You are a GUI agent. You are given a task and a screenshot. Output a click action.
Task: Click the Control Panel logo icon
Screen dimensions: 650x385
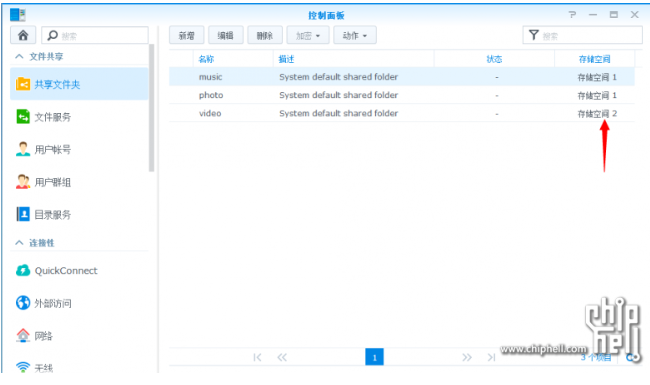click(18, 15)
